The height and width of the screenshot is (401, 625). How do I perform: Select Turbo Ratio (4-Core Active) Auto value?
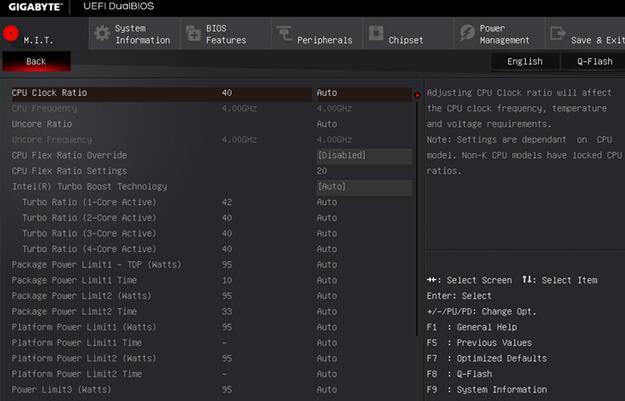(x=326, y=249)
